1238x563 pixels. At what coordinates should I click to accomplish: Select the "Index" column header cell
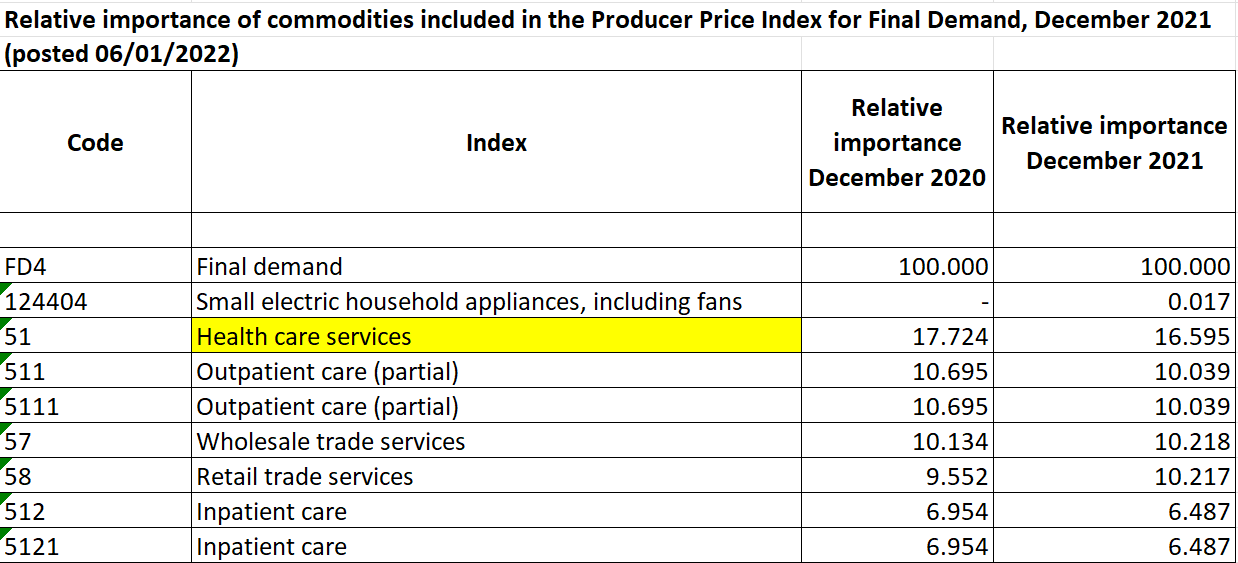click(x=496, y=143)
